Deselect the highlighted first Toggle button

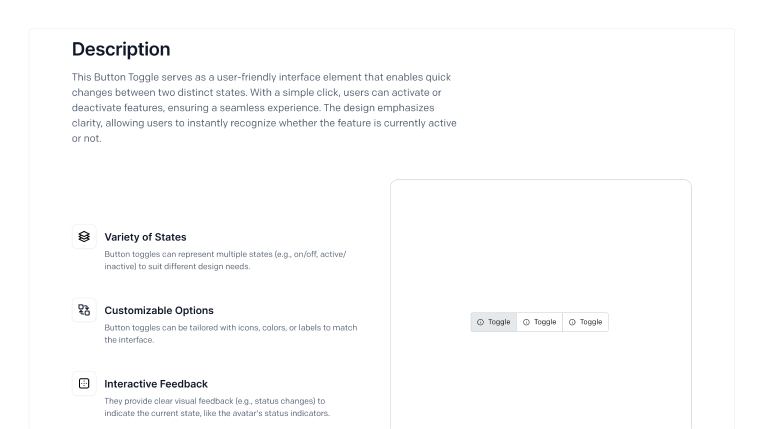point(494,322)
